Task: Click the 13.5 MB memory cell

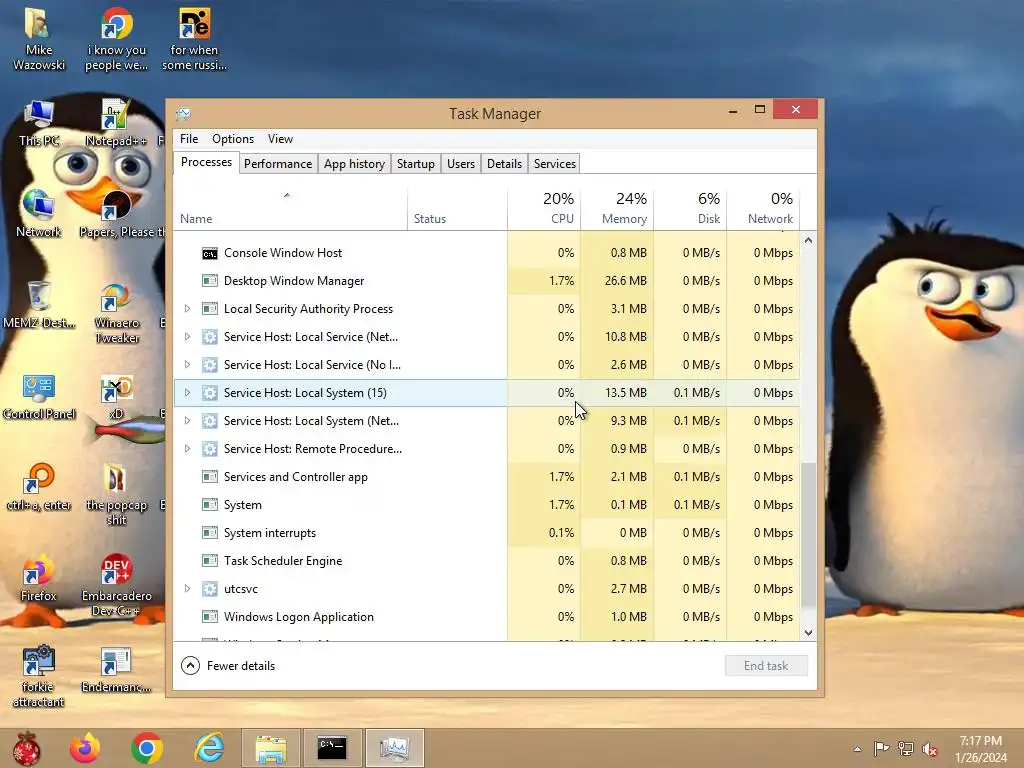Action: tap(617, 393)
